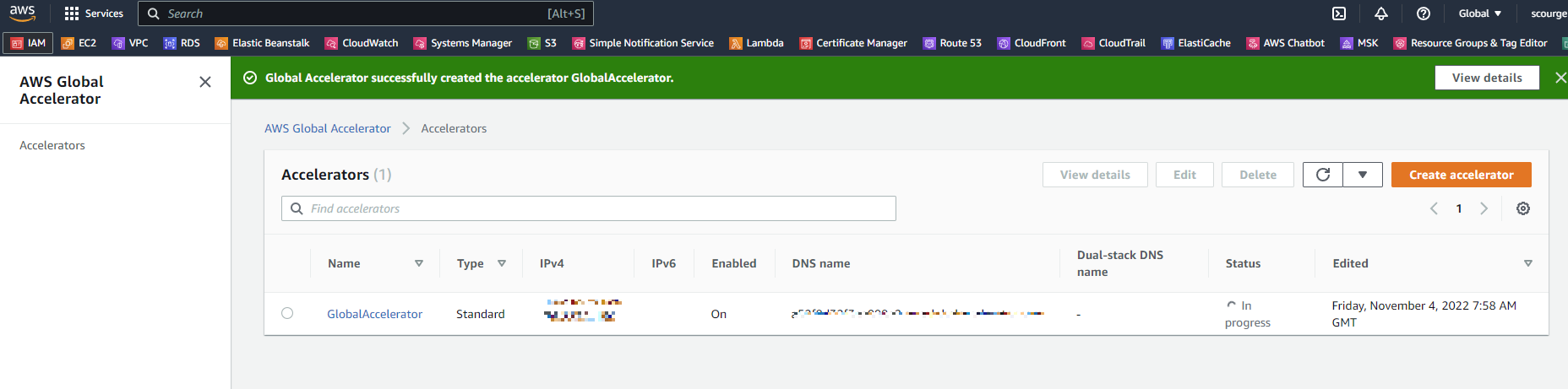This screenshot has height=389, width=1568.
Task: Expand the Global region dropdown
Action: 1480,14
